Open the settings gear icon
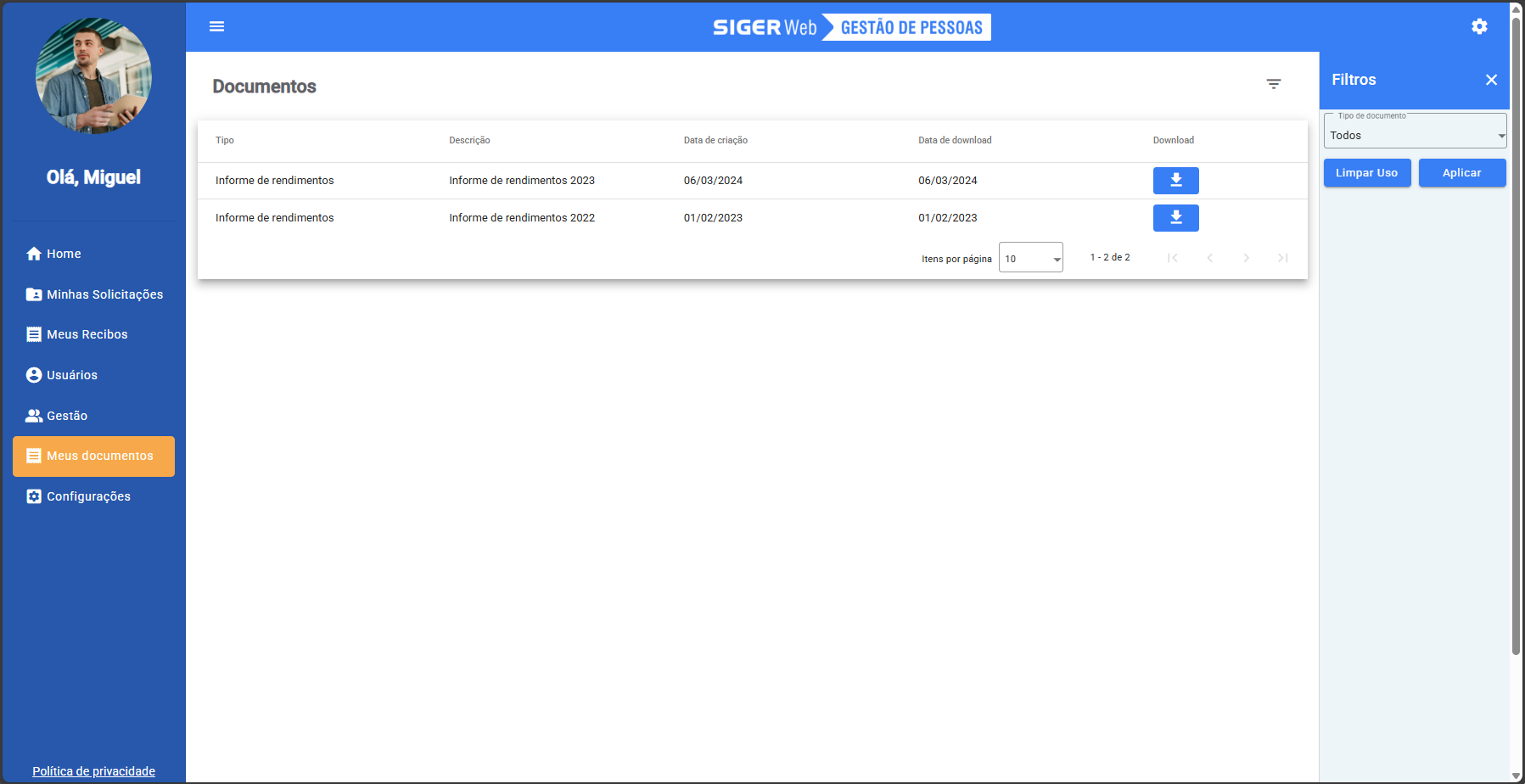The width and height of the screenshot is (1525, 784). tap(1479, 26)
